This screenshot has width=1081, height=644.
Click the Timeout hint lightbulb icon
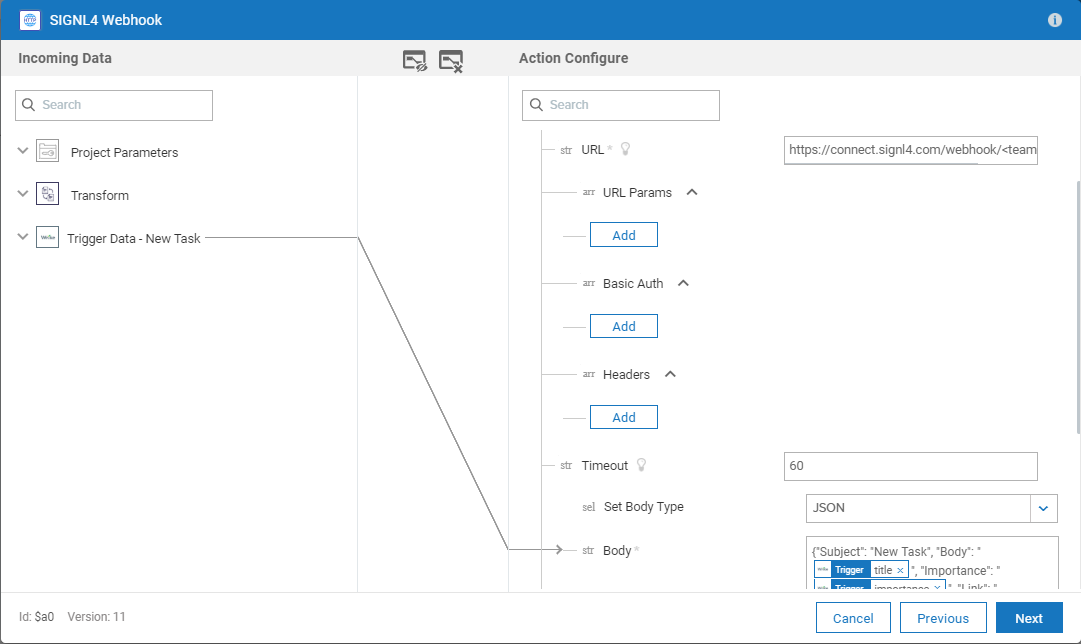pyautogui.click(x=641, y=465)
